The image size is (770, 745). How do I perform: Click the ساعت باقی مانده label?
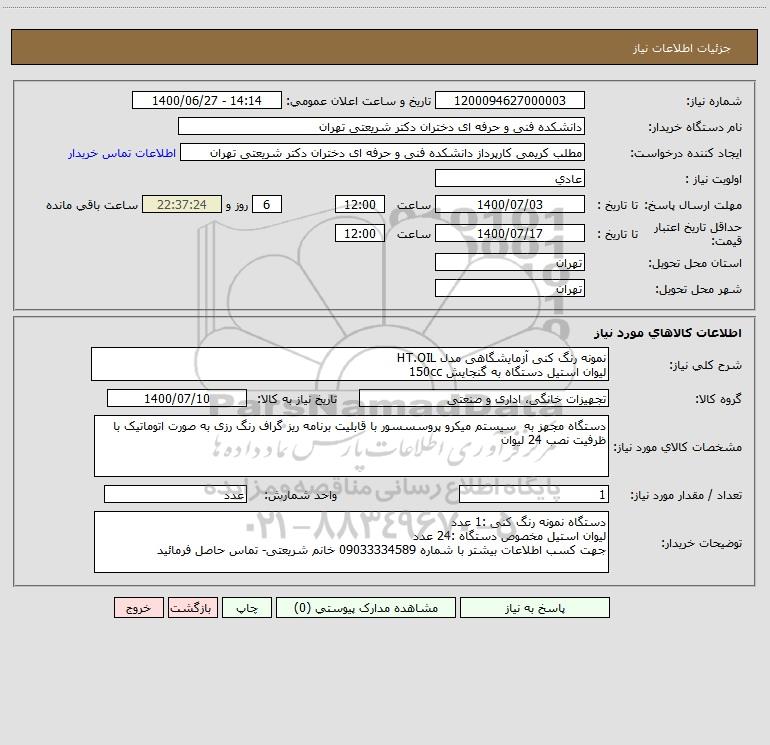click(92, 205)
